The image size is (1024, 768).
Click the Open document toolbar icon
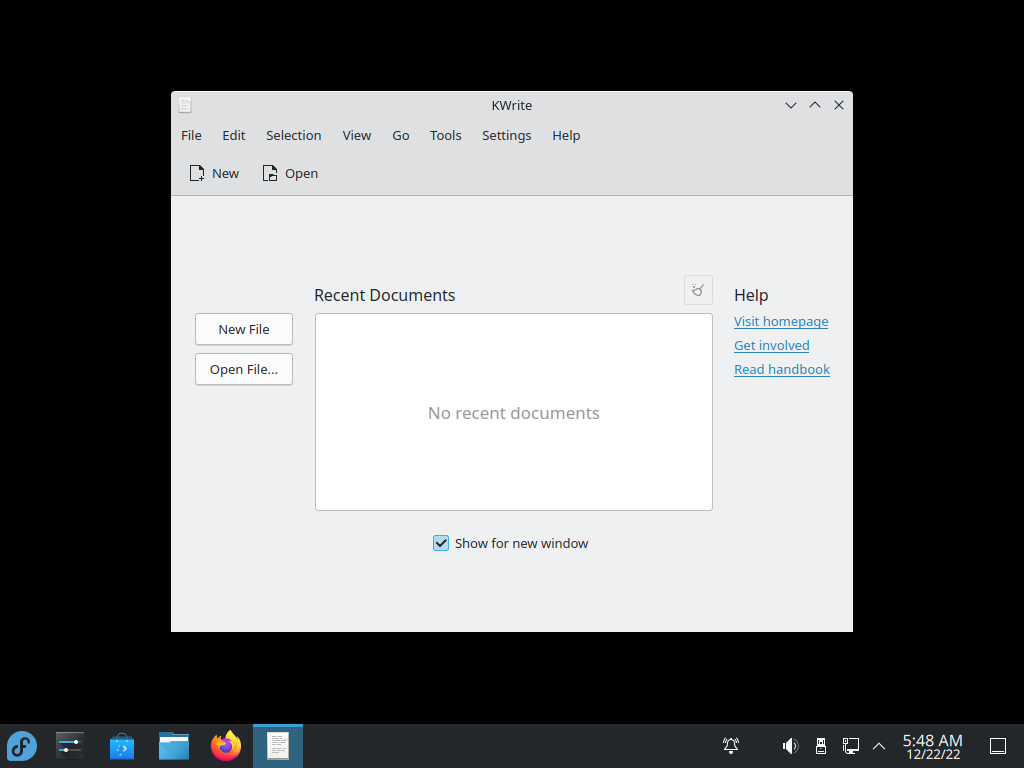coord(270,173)
